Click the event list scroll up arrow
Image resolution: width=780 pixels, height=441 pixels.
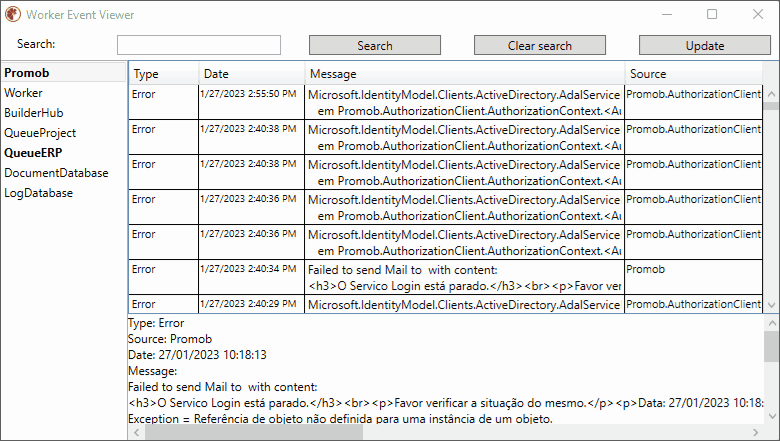[771, 94]
